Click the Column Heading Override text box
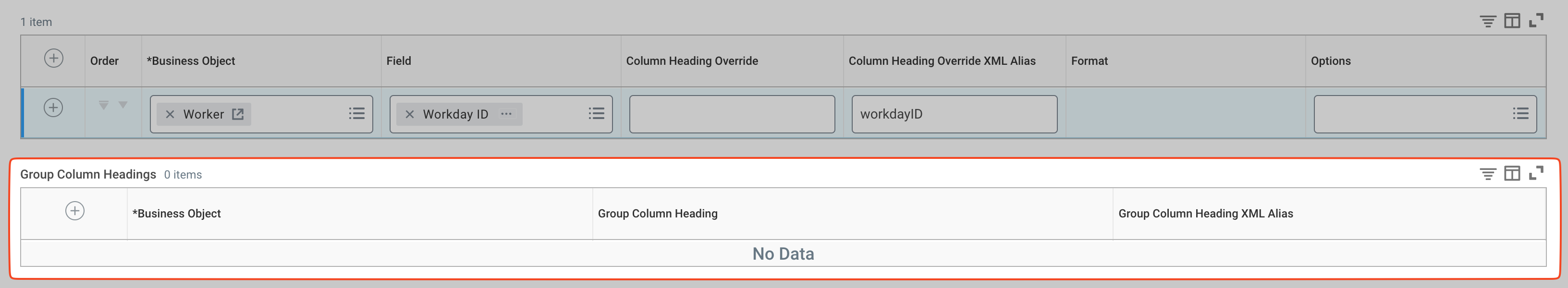1568x288 pixels. 732,114
